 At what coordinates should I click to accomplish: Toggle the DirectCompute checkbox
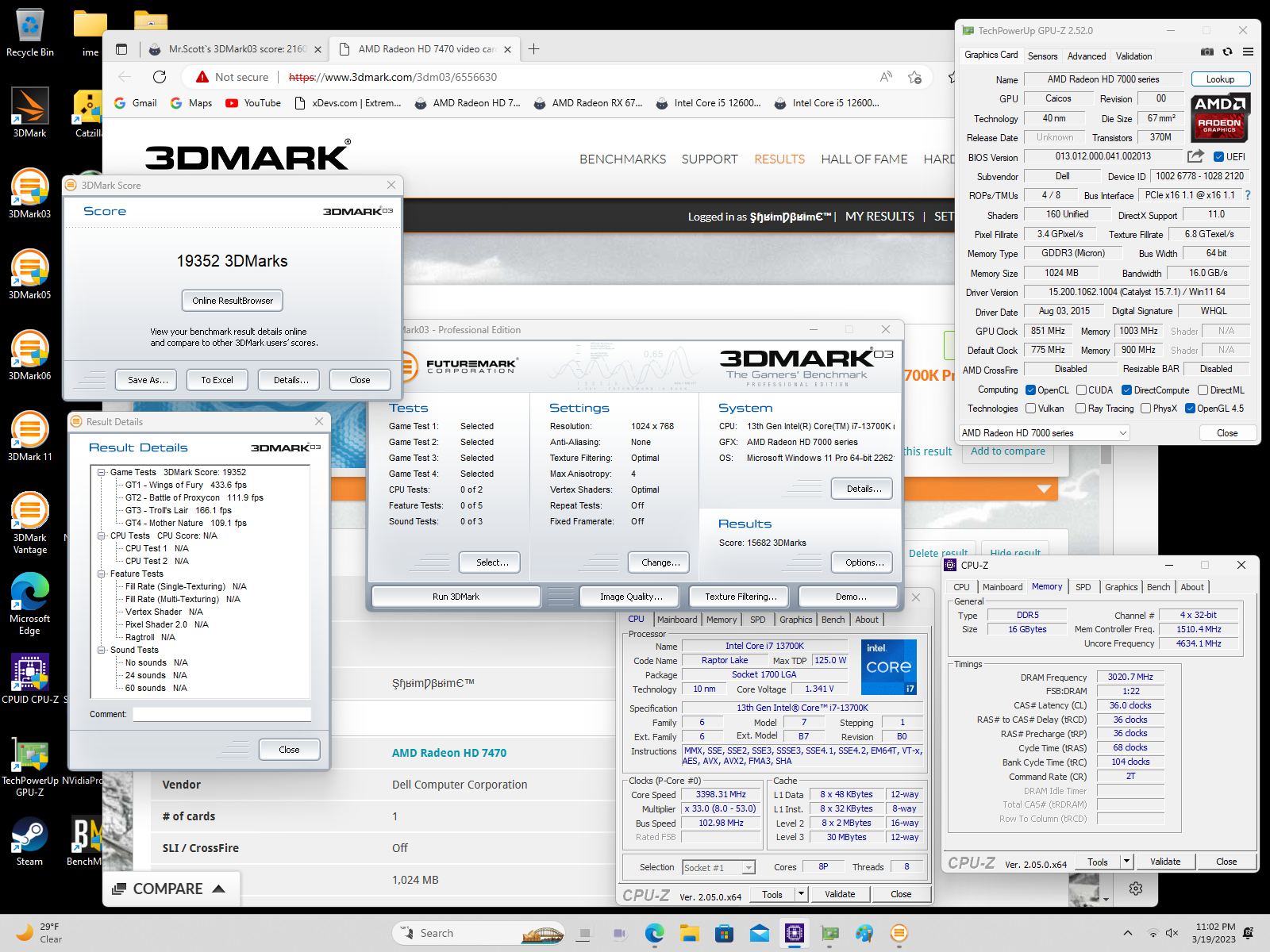(1126, 390)
